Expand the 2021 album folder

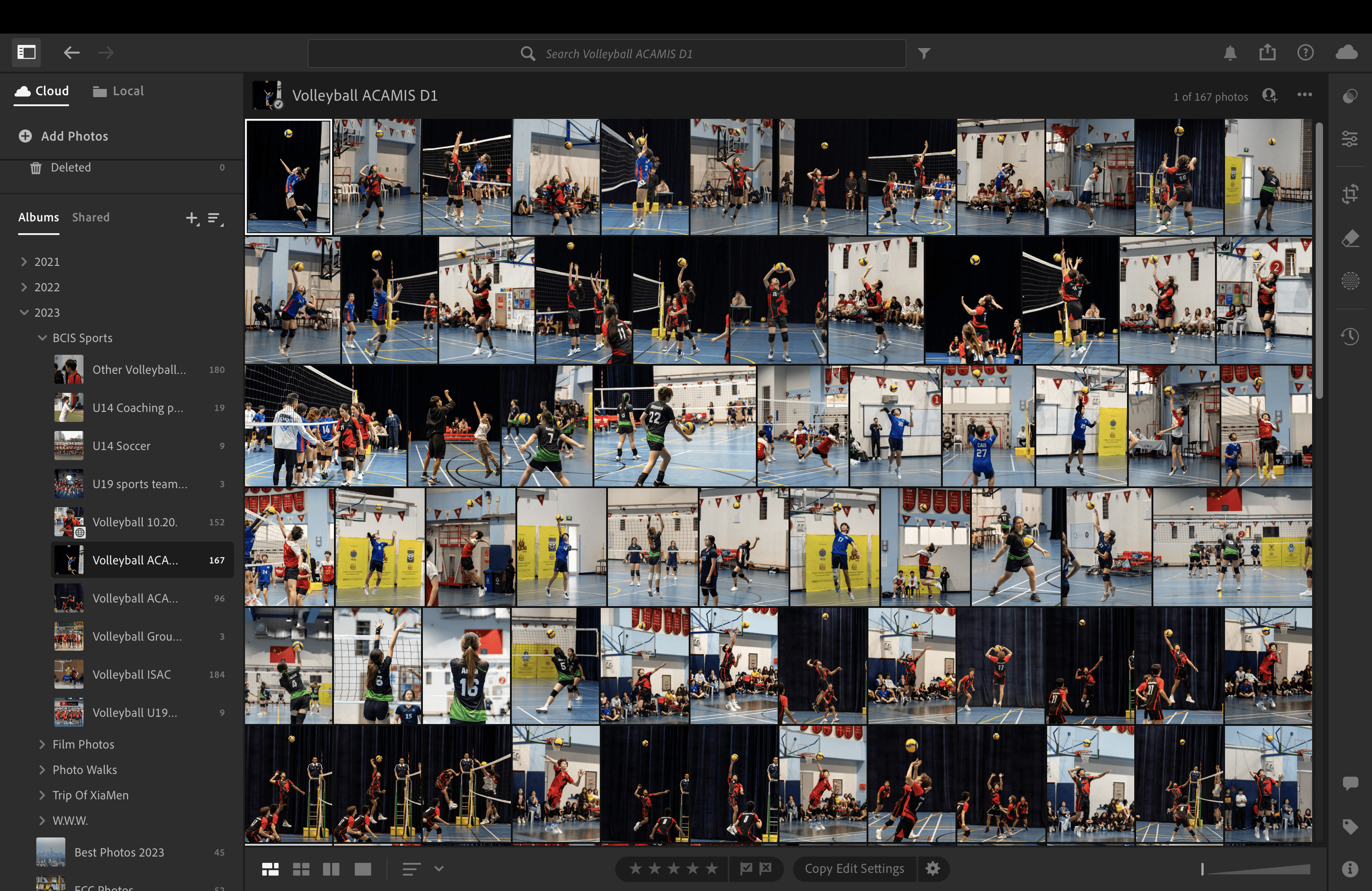[x=24, y=262]
